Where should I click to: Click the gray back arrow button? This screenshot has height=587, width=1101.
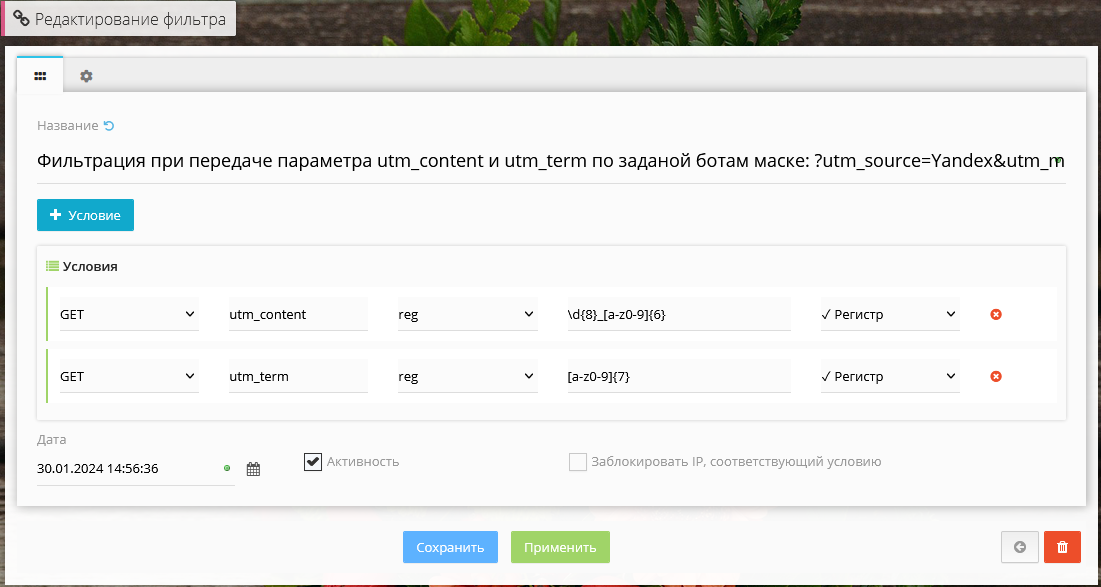point(1019,547)
